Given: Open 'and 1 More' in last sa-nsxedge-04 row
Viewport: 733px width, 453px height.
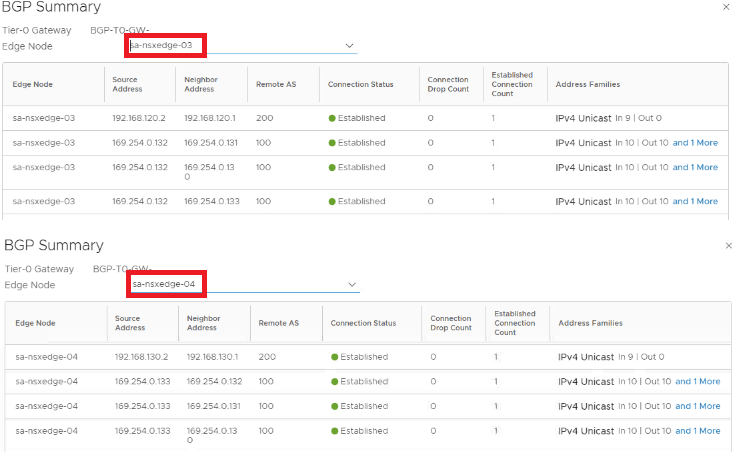Looking at the screenshot, I should coord(697,431).
